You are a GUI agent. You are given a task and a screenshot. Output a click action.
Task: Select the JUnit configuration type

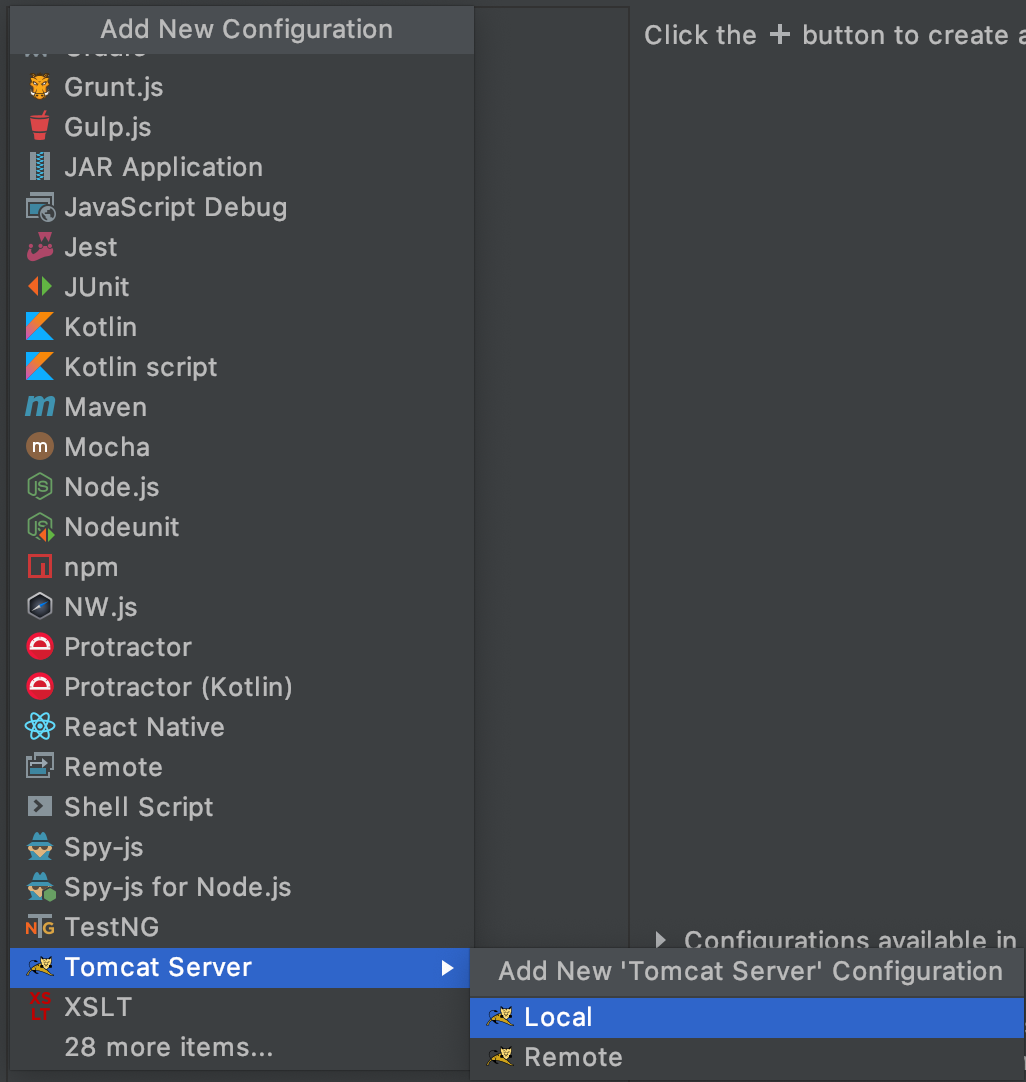pyautogui.click(x=96, y=287)
